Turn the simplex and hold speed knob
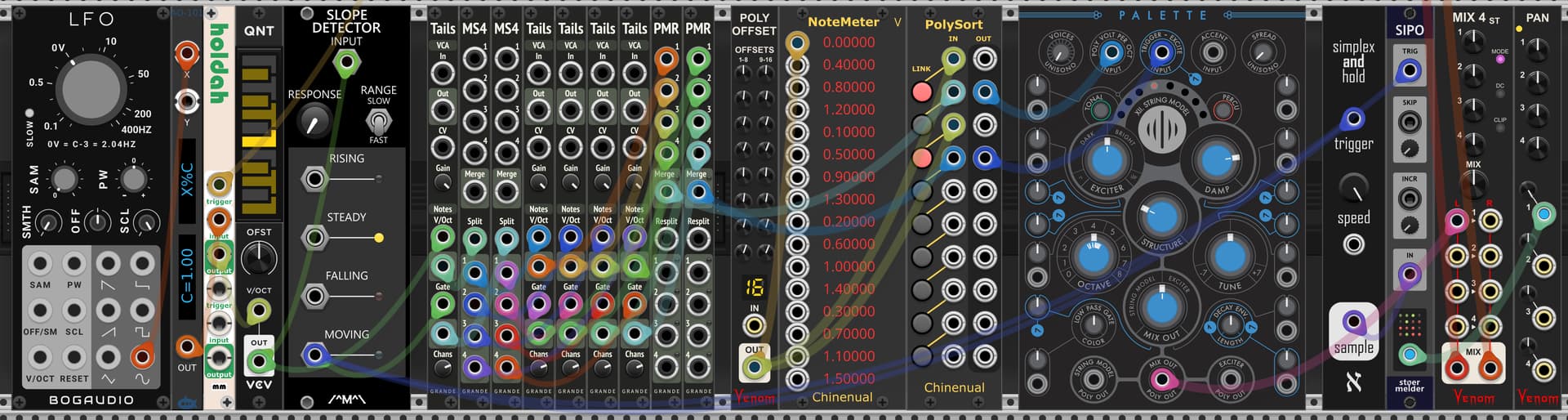Viewport: 1568px width, 420px height. point(1353,189)
